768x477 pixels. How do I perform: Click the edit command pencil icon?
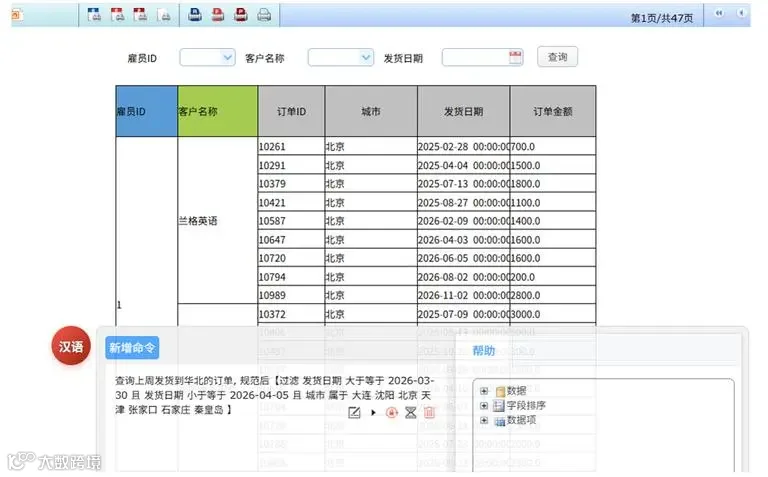pyautogui.click(x=354, y=413)
